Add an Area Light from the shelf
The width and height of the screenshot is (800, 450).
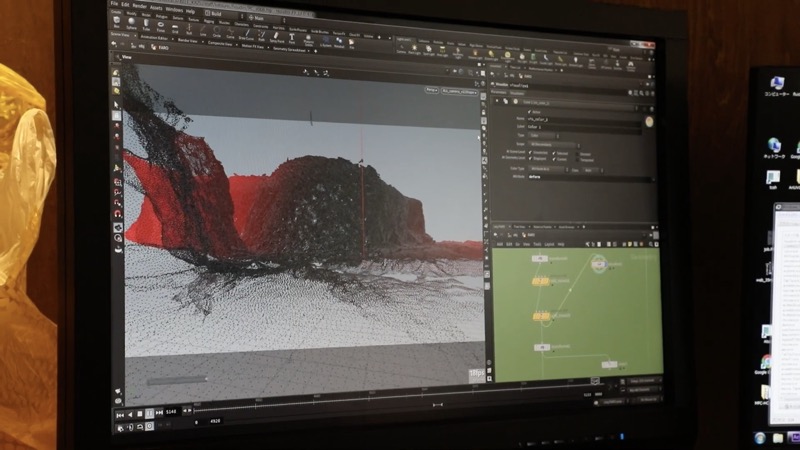tap(442, 52)
